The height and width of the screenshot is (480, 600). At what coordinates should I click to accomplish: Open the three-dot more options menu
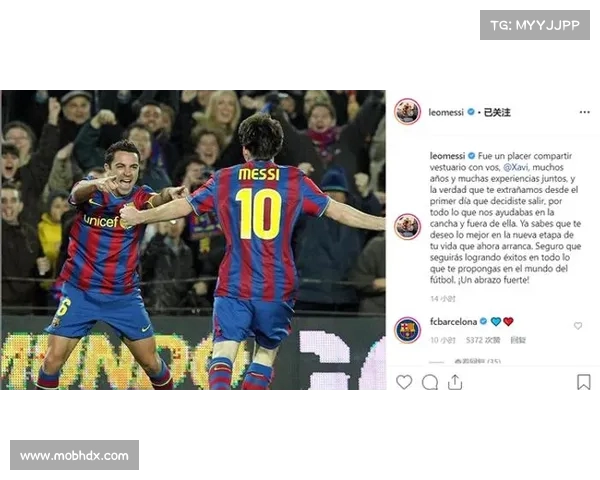pyautogui.click(x=584, y=112)
